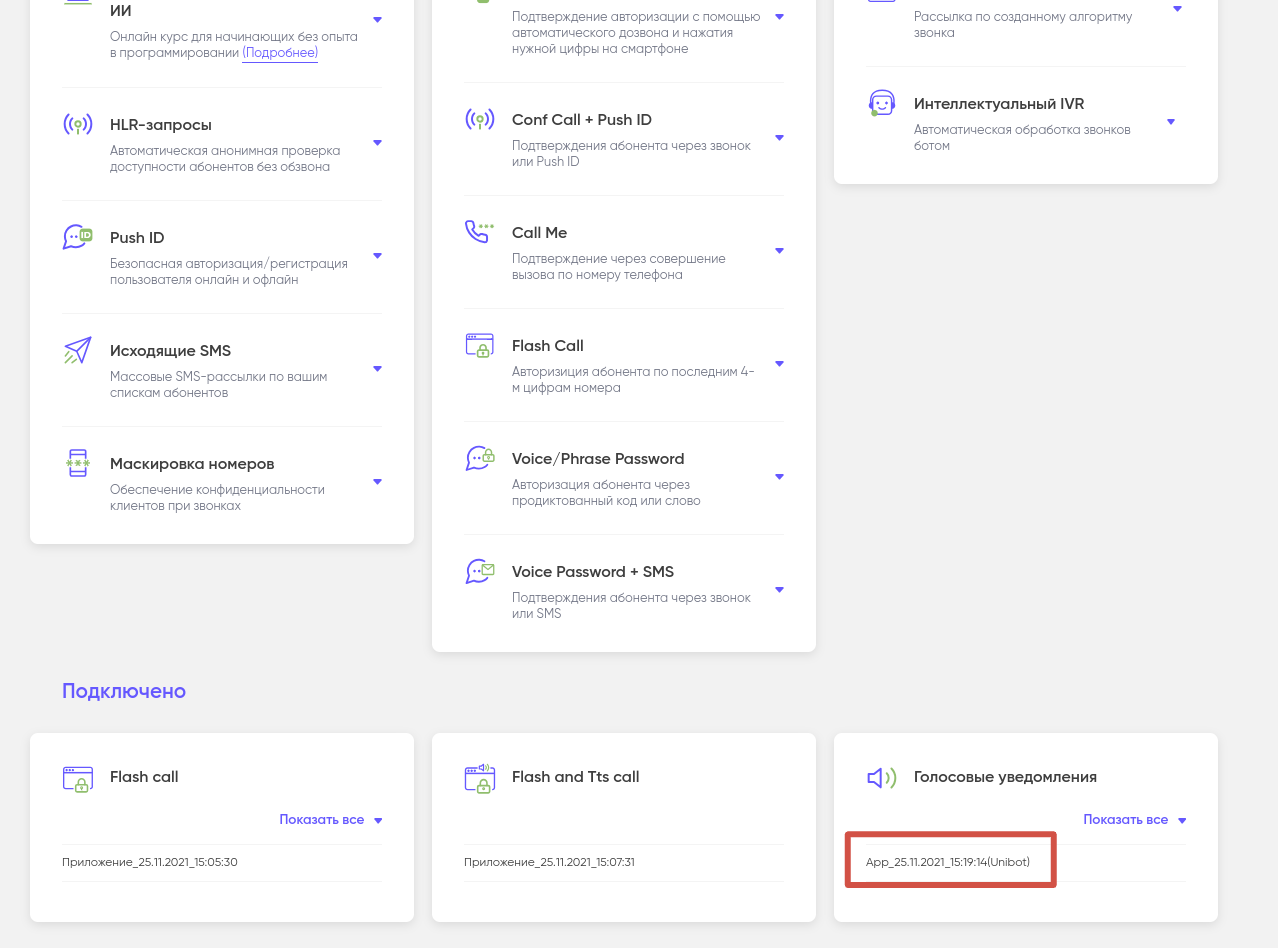
Task: Expand the Flash Call service arrow
Action: click(x=779, y=364)
